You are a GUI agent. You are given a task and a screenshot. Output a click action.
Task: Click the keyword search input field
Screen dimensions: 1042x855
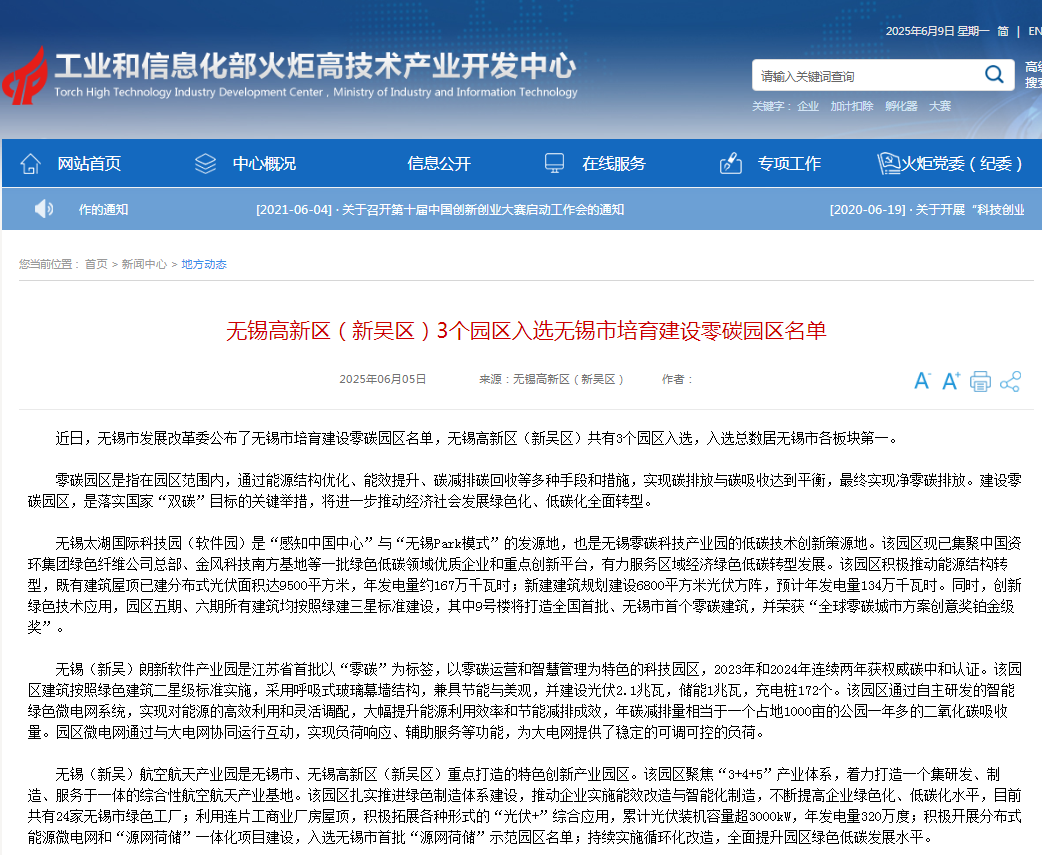[867, 76]
